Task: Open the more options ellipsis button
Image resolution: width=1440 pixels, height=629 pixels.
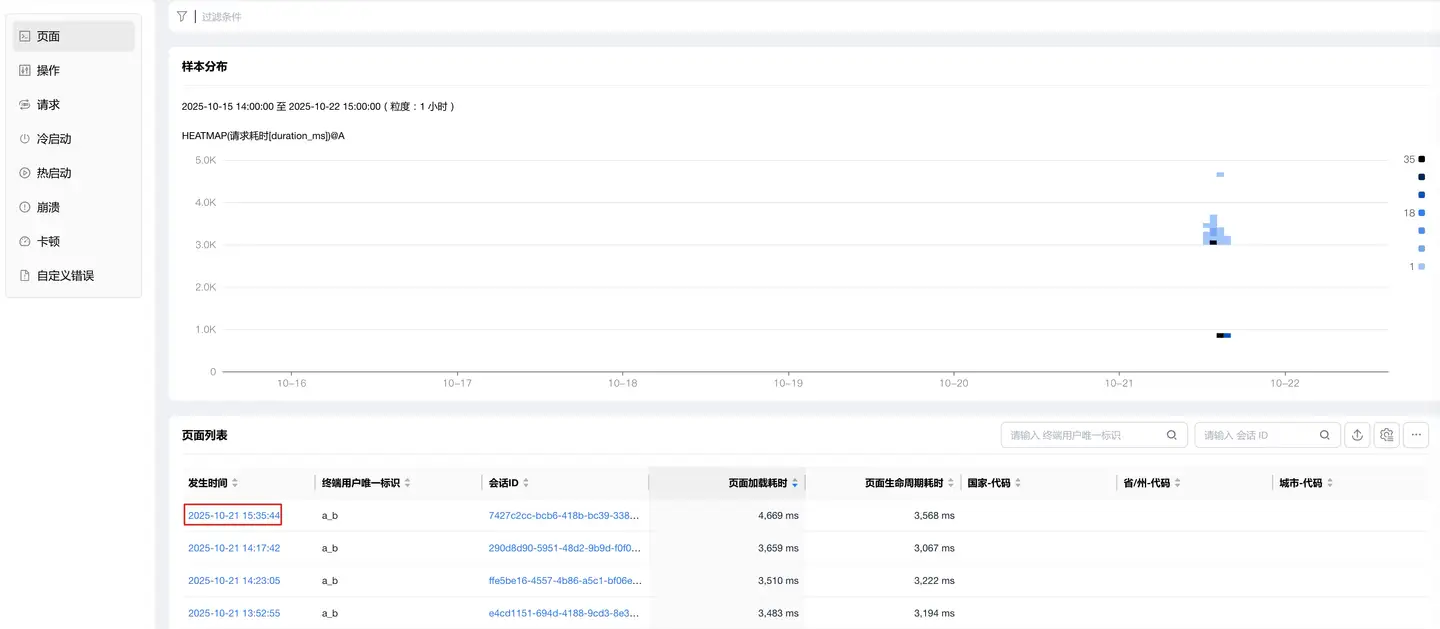Action: pos(1415,435)
